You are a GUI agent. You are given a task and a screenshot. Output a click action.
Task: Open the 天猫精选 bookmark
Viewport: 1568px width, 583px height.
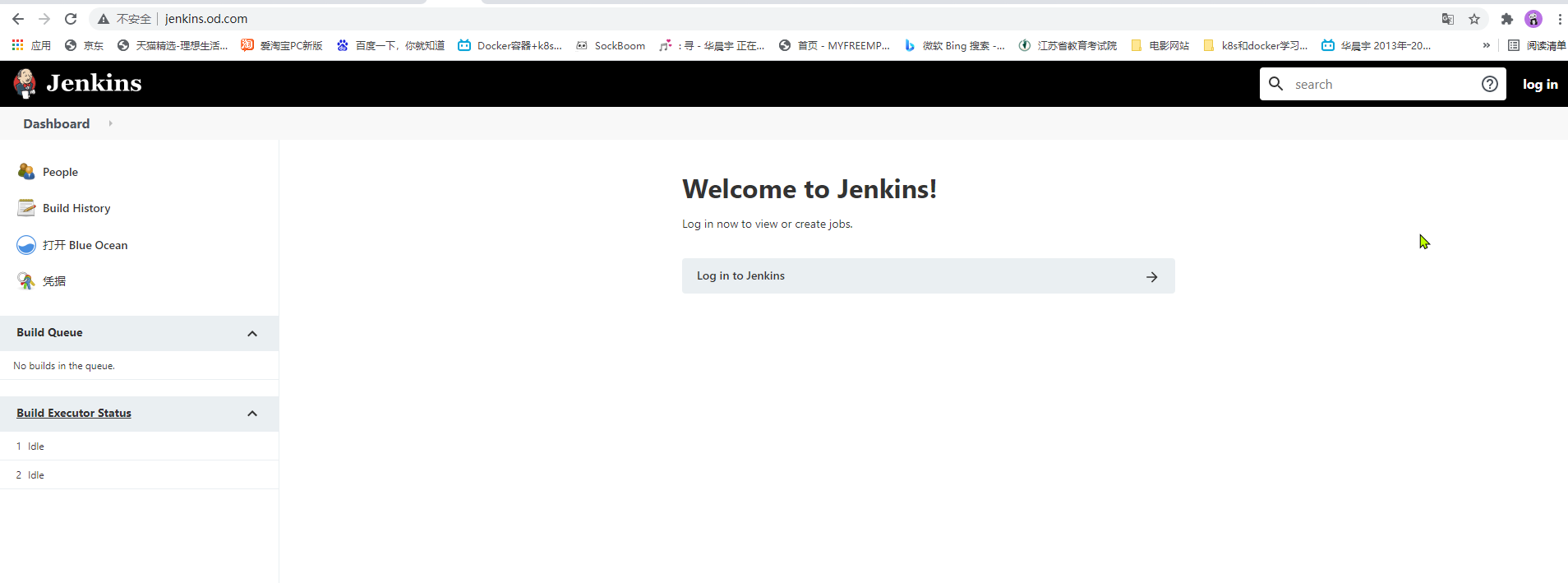coord(173,45)
